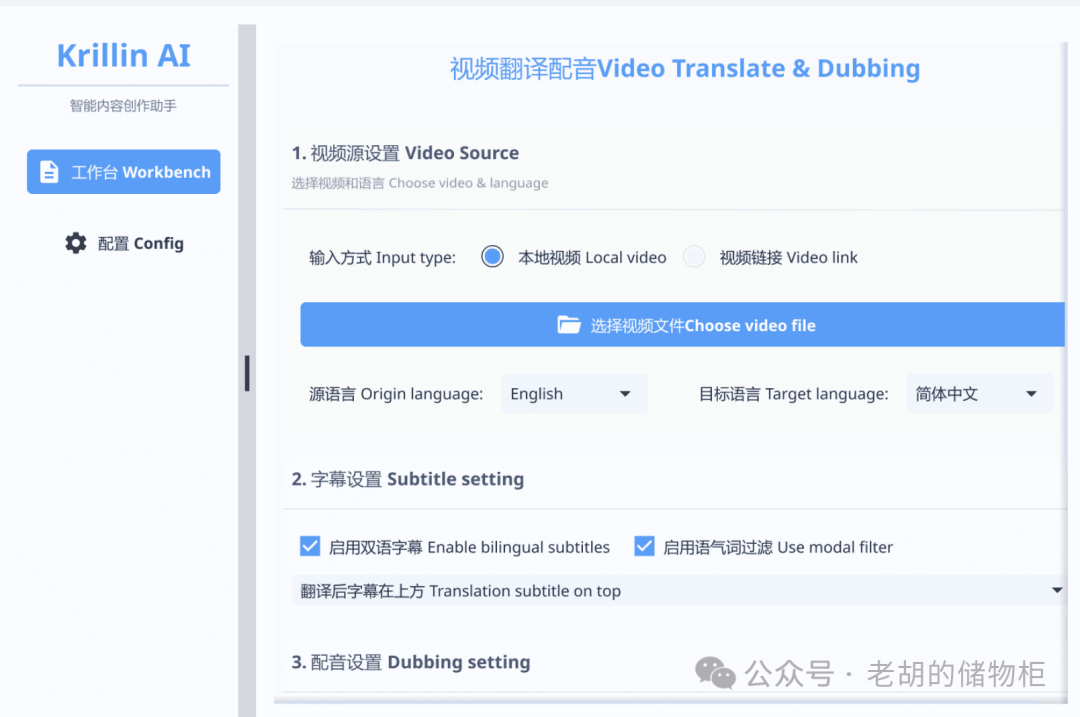
Task: Click the Video Translate & Dubbing heading
Action: [685, 69]
